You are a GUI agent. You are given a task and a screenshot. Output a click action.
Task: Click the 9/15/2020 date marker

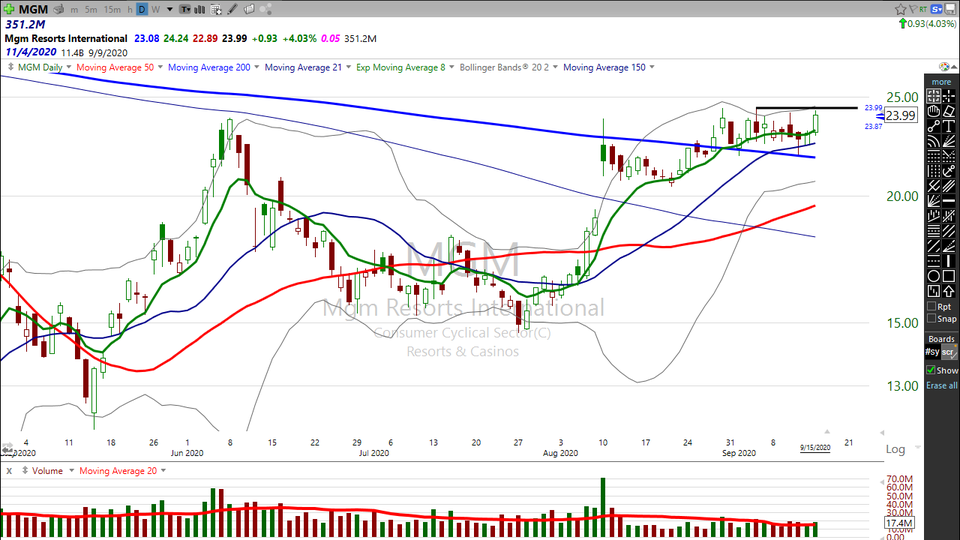coord(815,448)
